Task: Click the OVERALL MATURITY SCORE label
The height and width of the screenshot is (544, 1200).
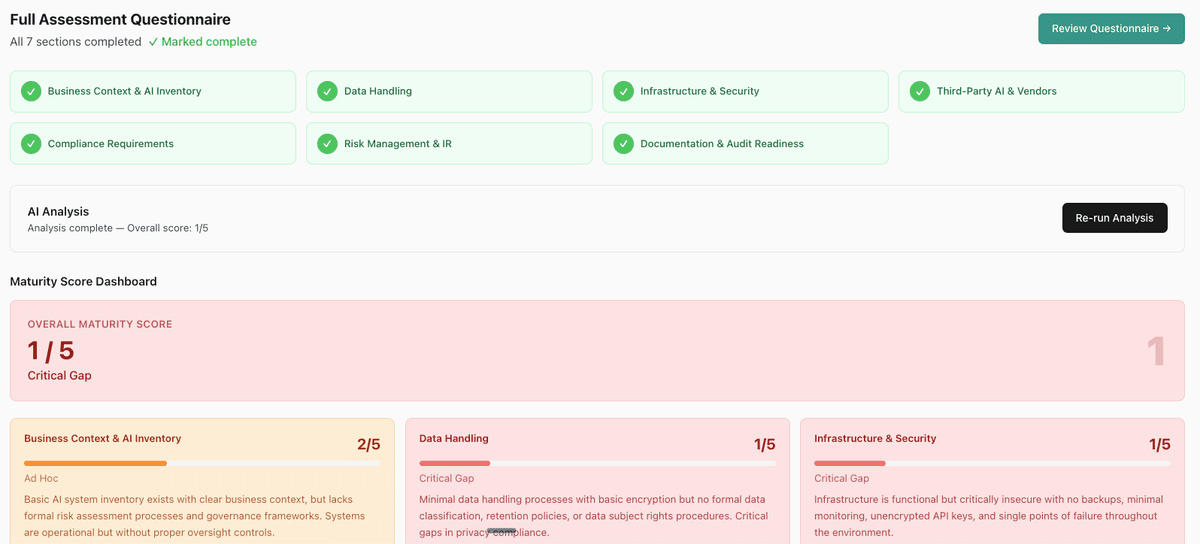Action: (100, 324)
